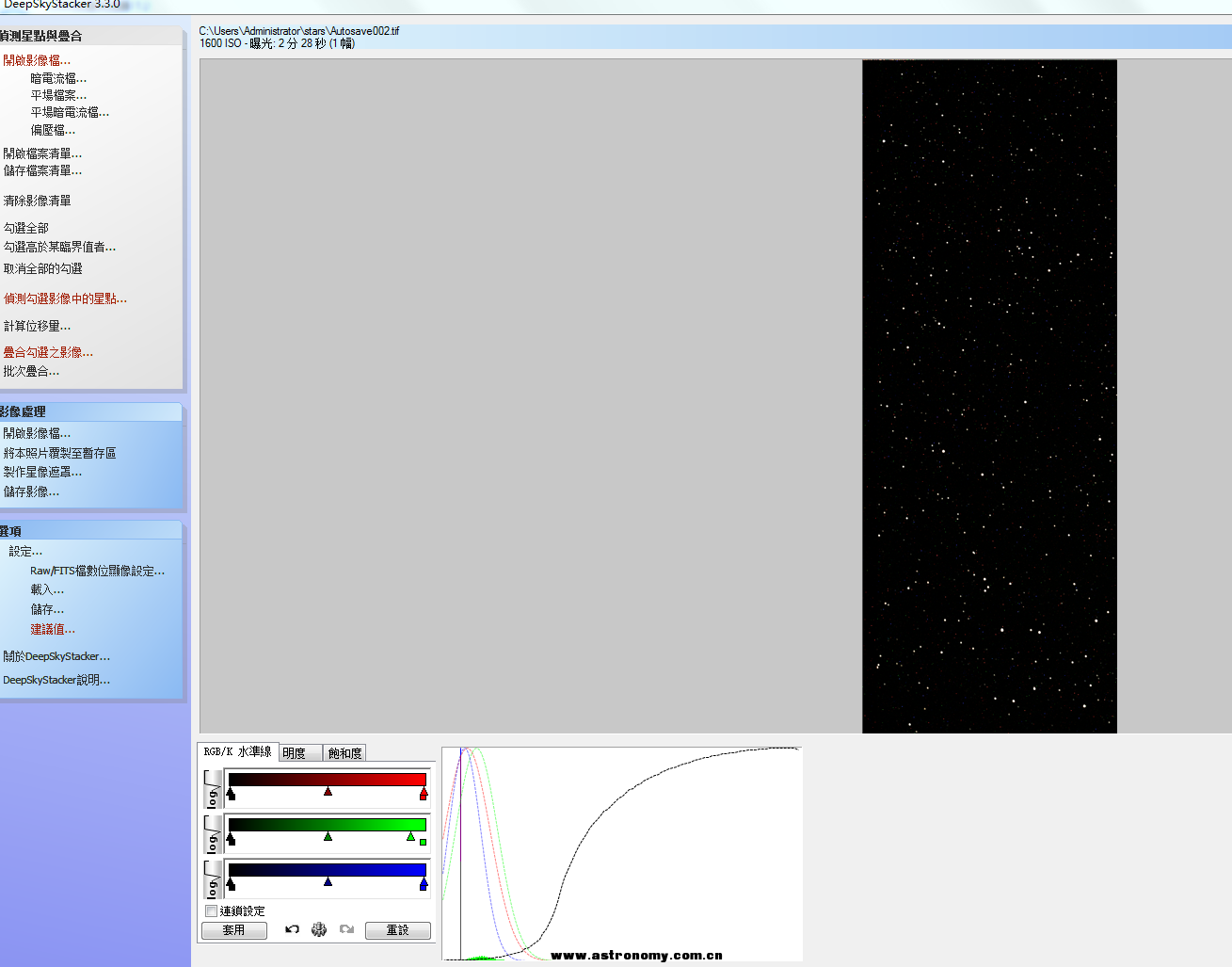Viewport: 1232px width, 967px height.
Task: Click 計算位移量... link
Action: point(37,326)
